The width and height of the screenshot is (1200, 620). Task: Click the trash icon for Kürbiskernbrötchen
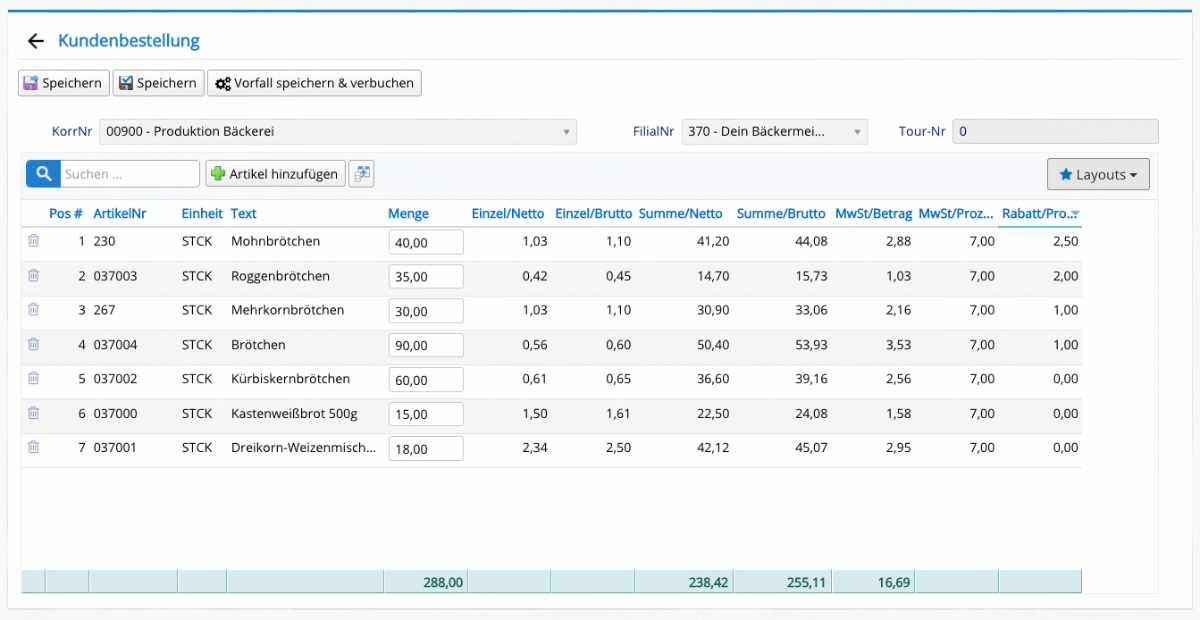[x=33, y=379]
